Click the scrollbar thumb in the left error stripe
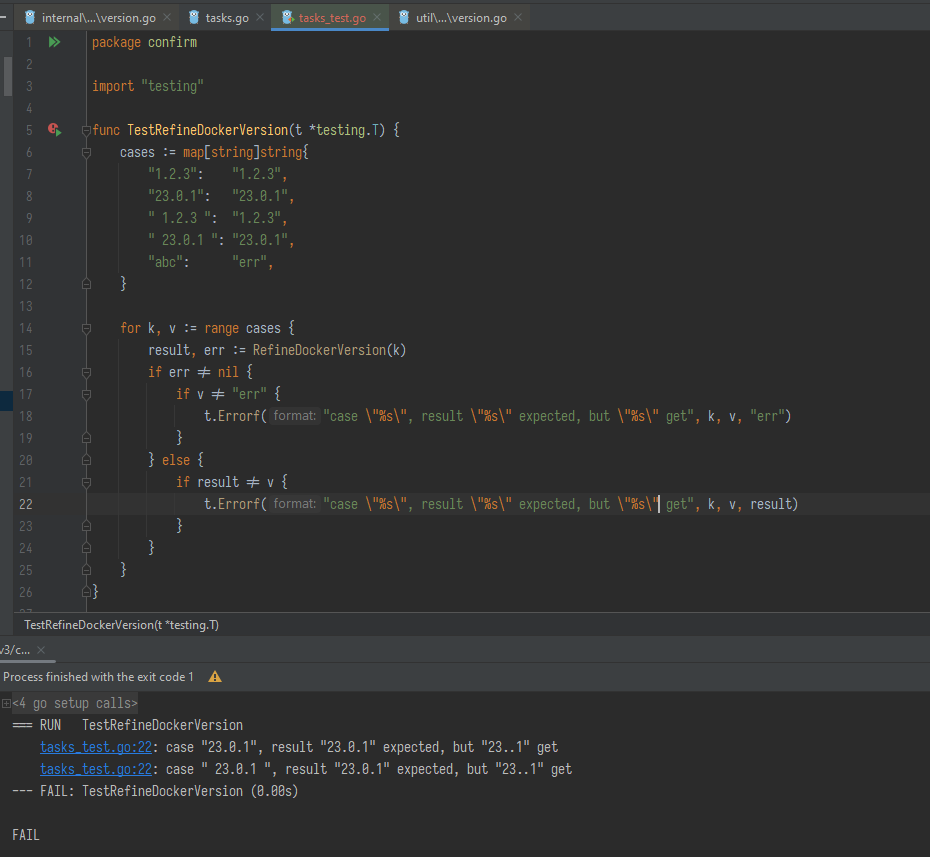 coord(6,75)
